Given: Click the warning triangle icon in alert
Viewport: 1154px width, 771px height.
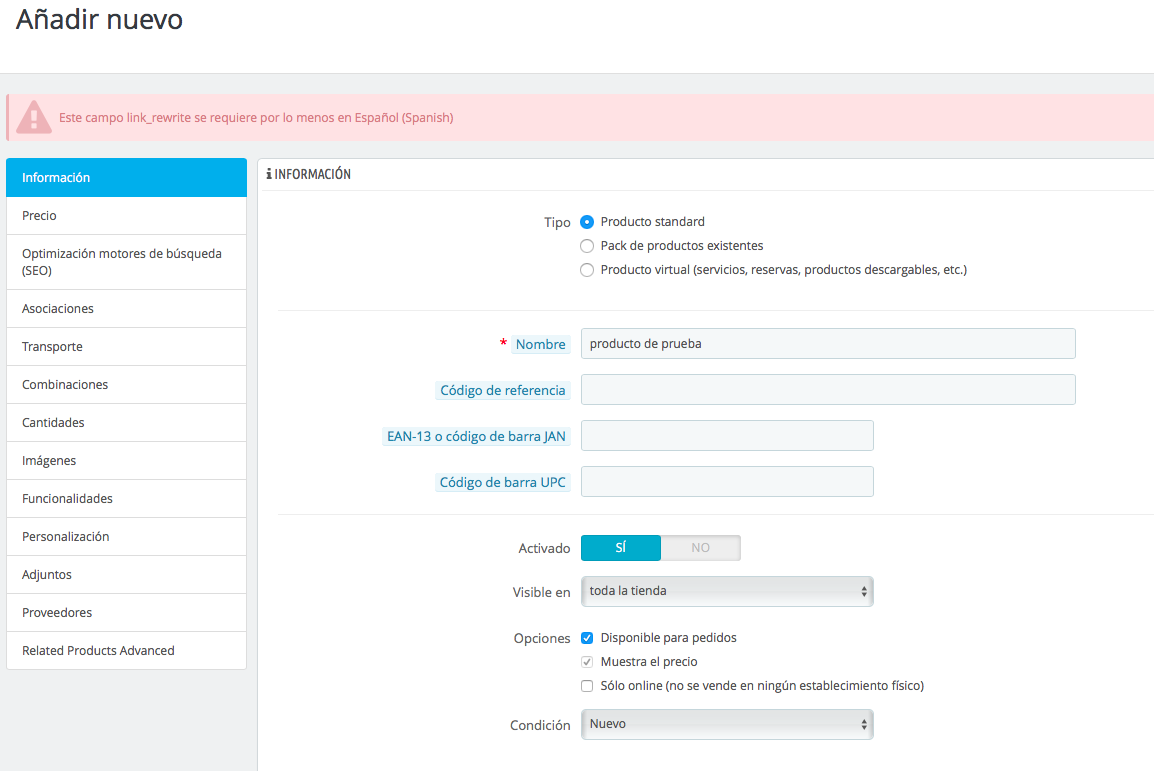Looking at the screenshot, I should coord(34,118).
